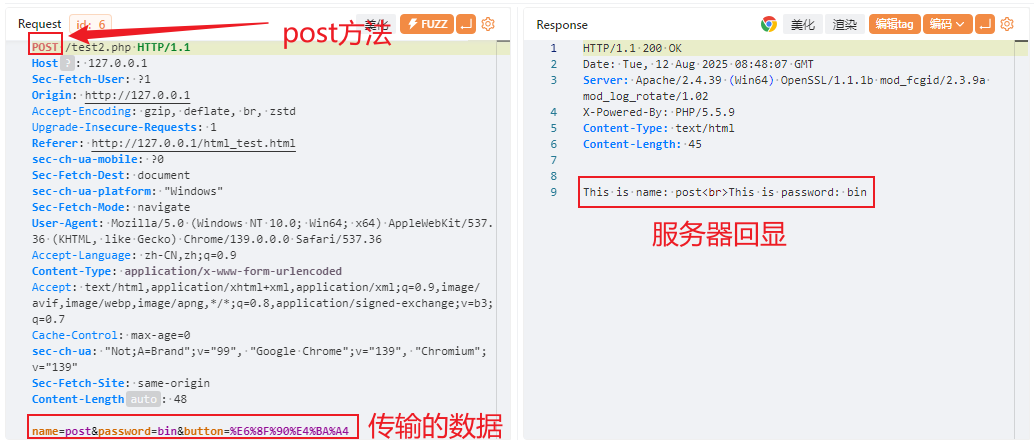The width and height of the screenshot is (1034, 445).
Task: Open the Origin link http://127.0.0.1
Action: [x=137, y=96]
